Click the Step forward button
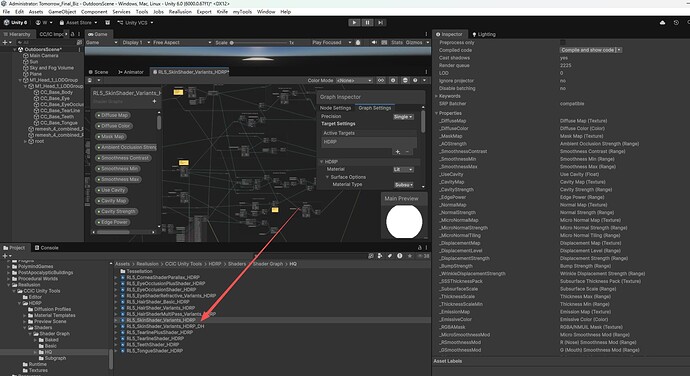 click(x=381, y=22)
